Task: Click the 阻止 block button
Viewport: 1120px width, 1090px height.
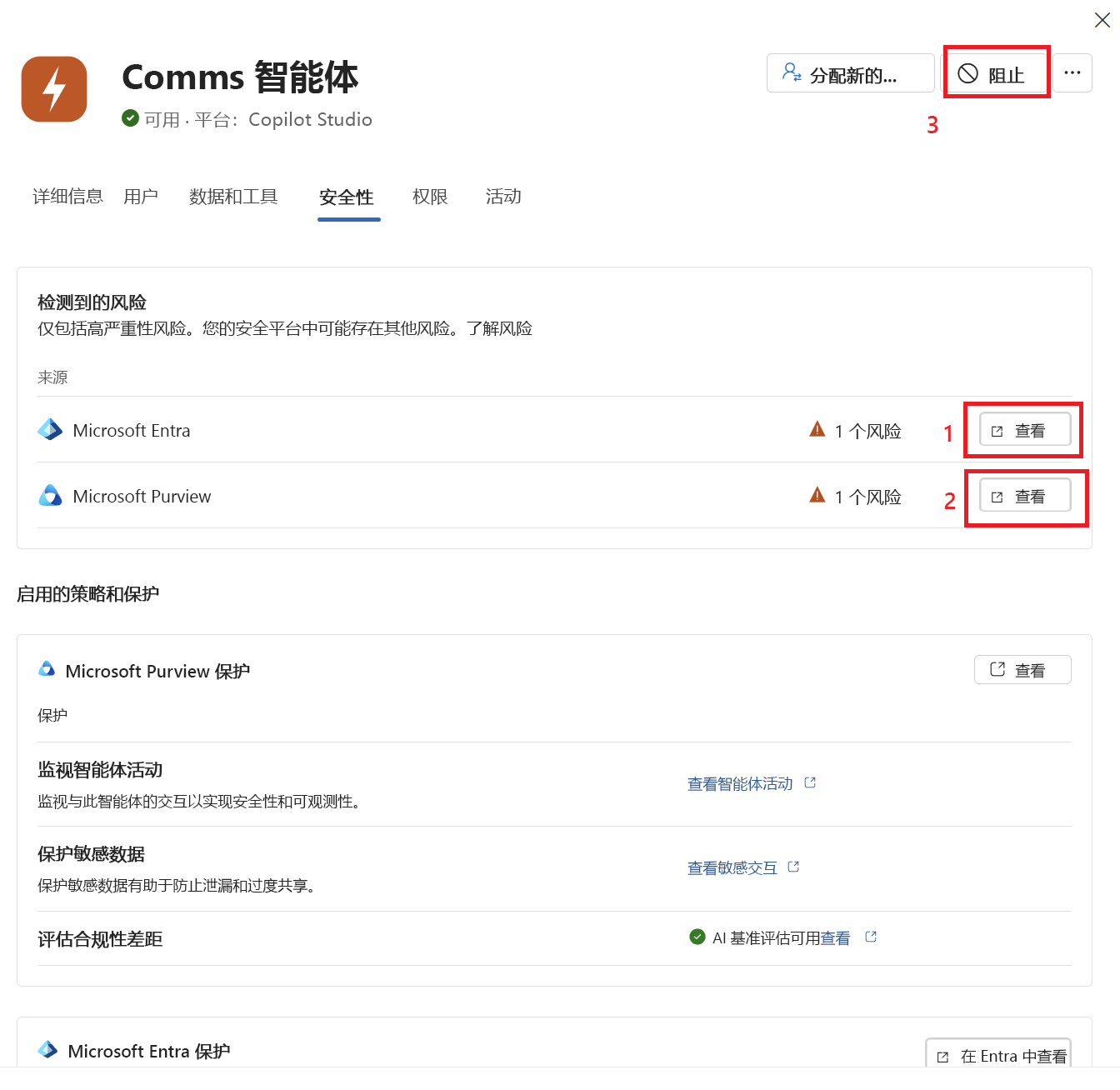Action: tap(995, 74)
